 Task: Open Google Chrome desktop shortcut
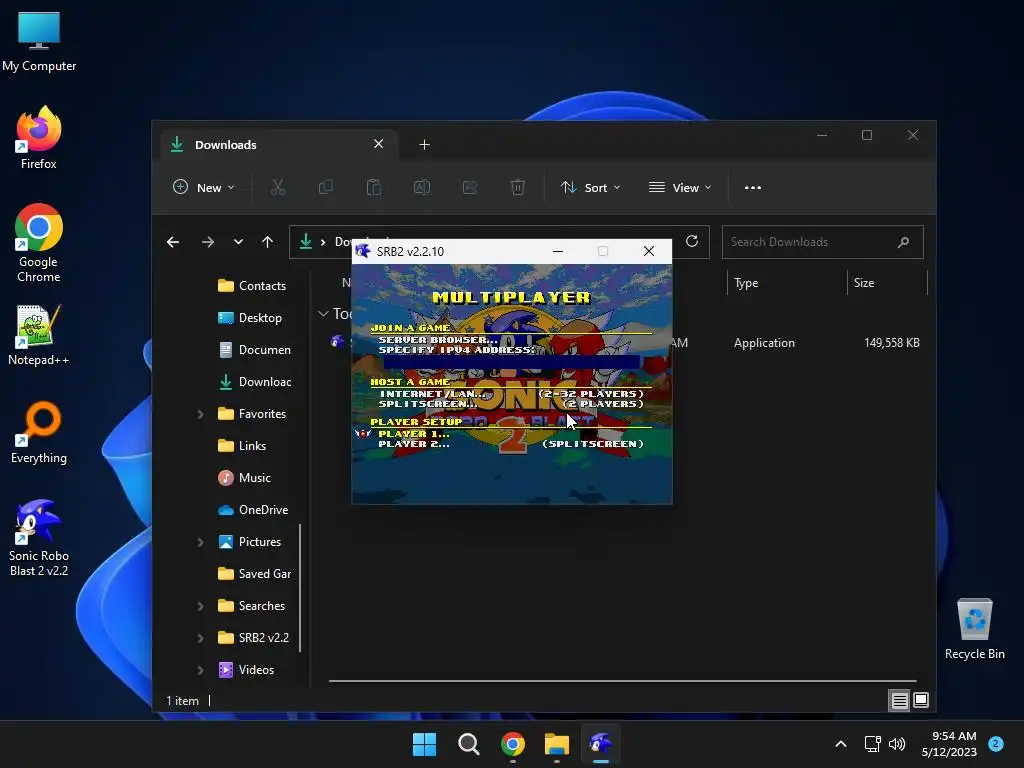(39, 243)
